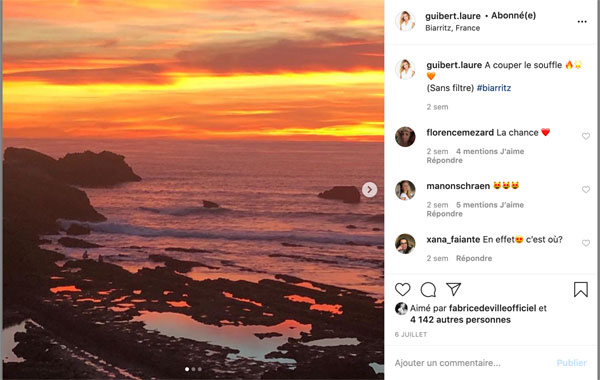
Task: Open the florencemezard avatar
Action: click(x=405, y=137)
